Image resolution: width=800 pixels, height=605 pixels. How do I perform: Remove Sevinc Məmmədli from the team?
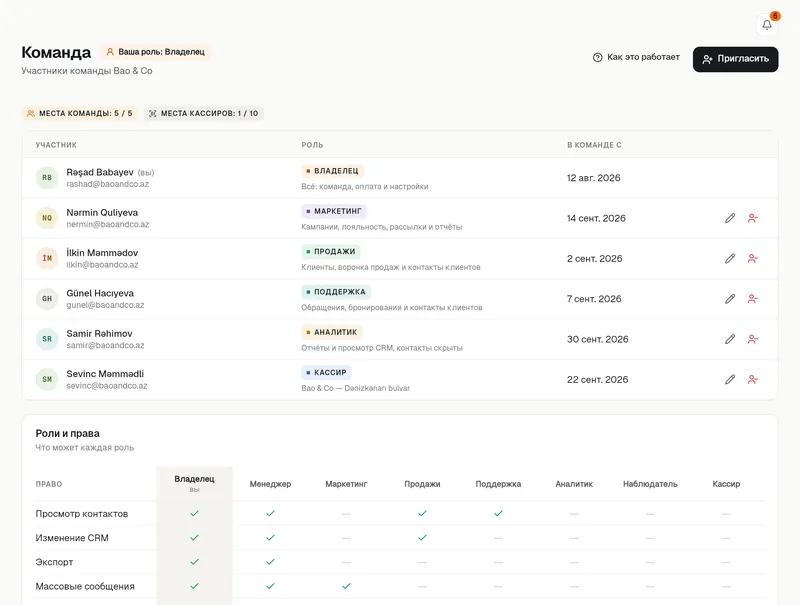(x=753, y=380)
